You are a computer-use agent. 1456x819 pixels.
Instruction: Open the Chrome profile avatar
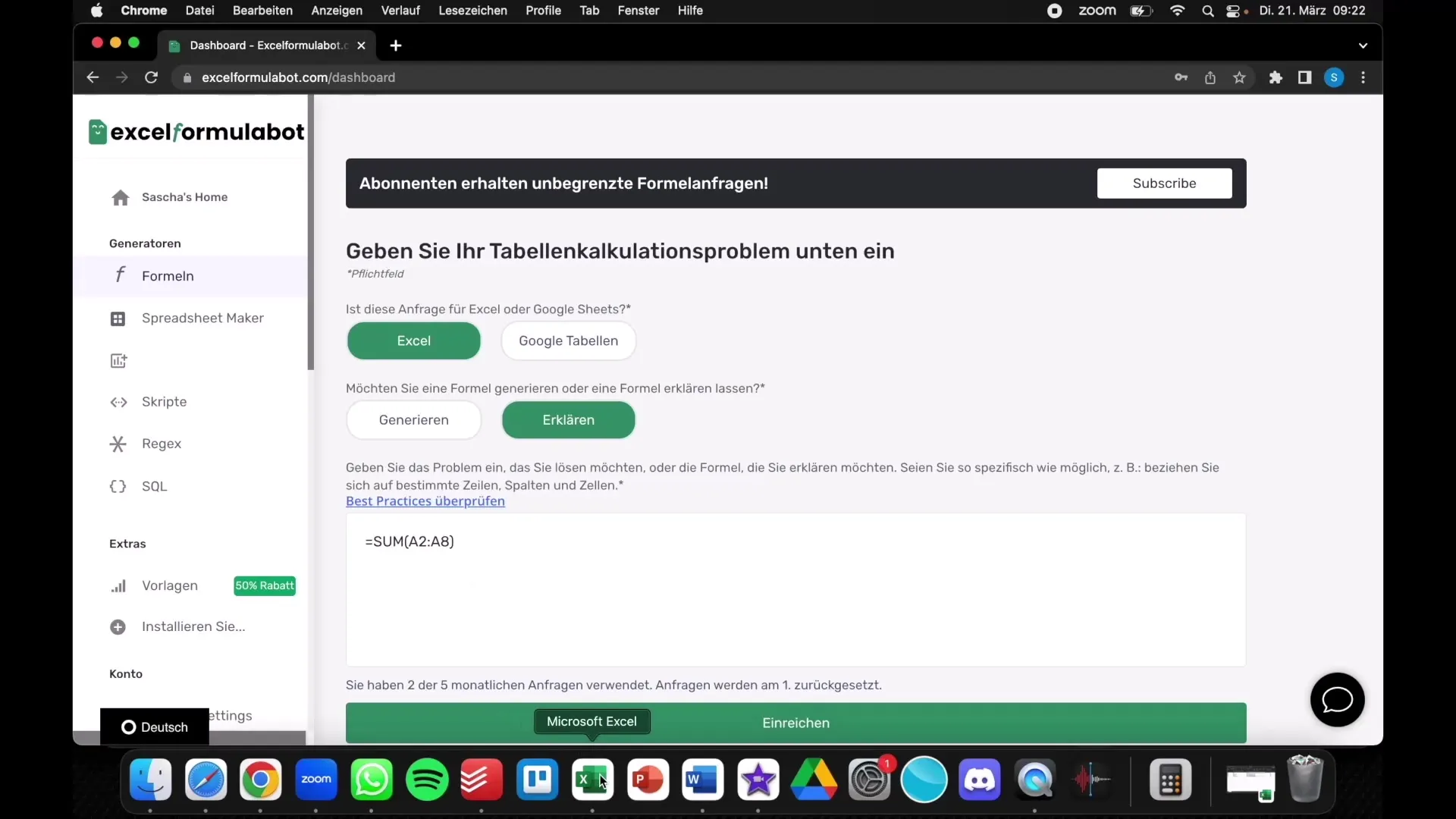[1334, 77]
